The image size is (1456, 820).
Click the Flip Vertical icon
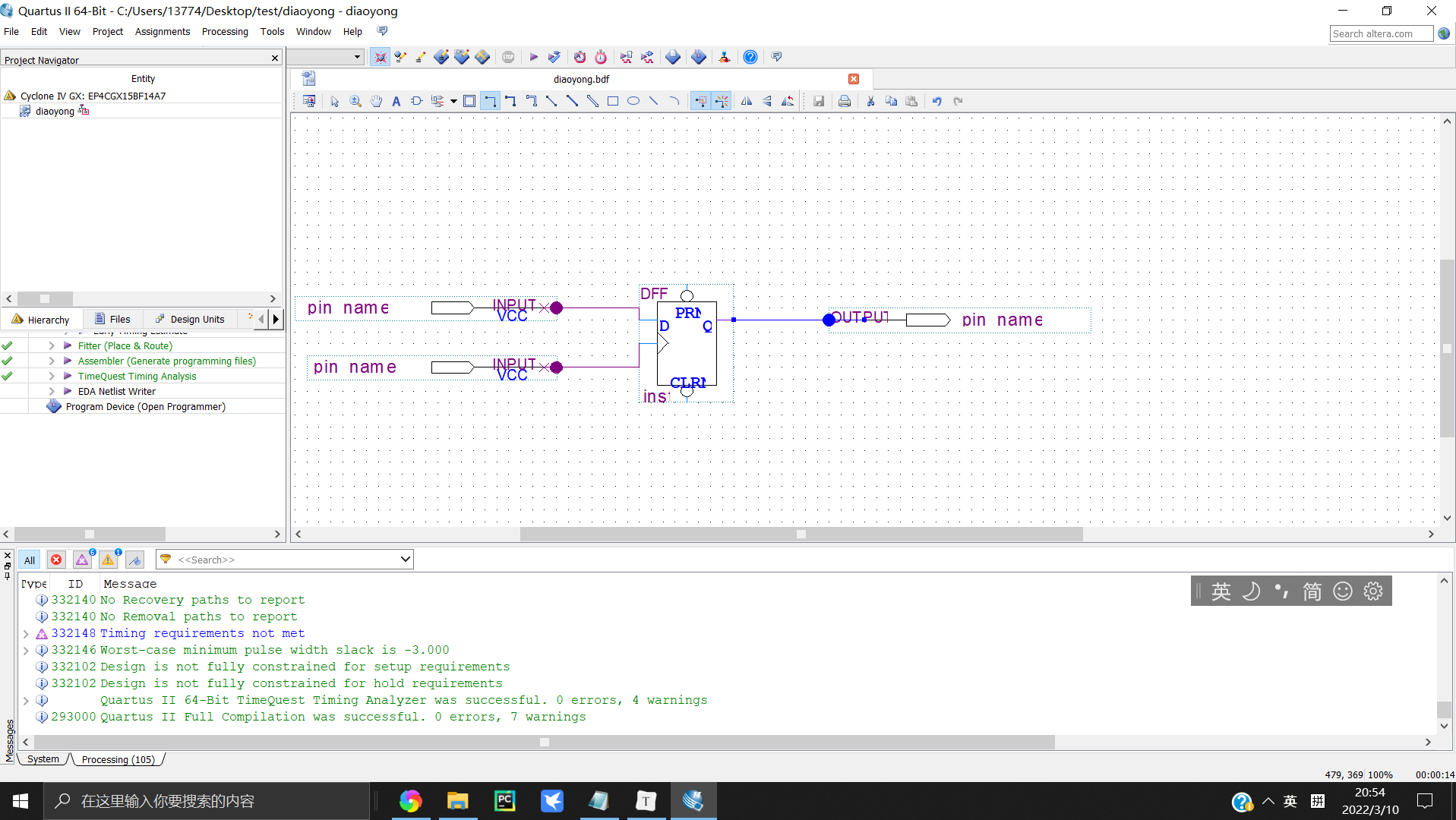[x=767, y=101]
